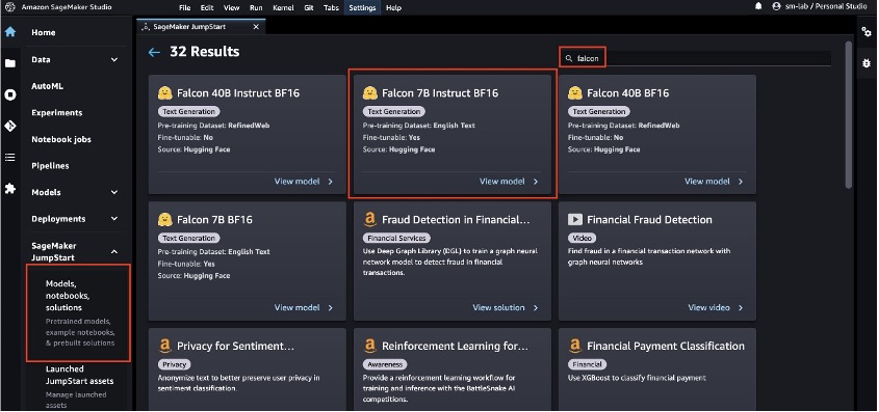Click the Falcon 7B BF16 emoji icon
Viewport: 879px width, 412px height.
pos(165,219)
